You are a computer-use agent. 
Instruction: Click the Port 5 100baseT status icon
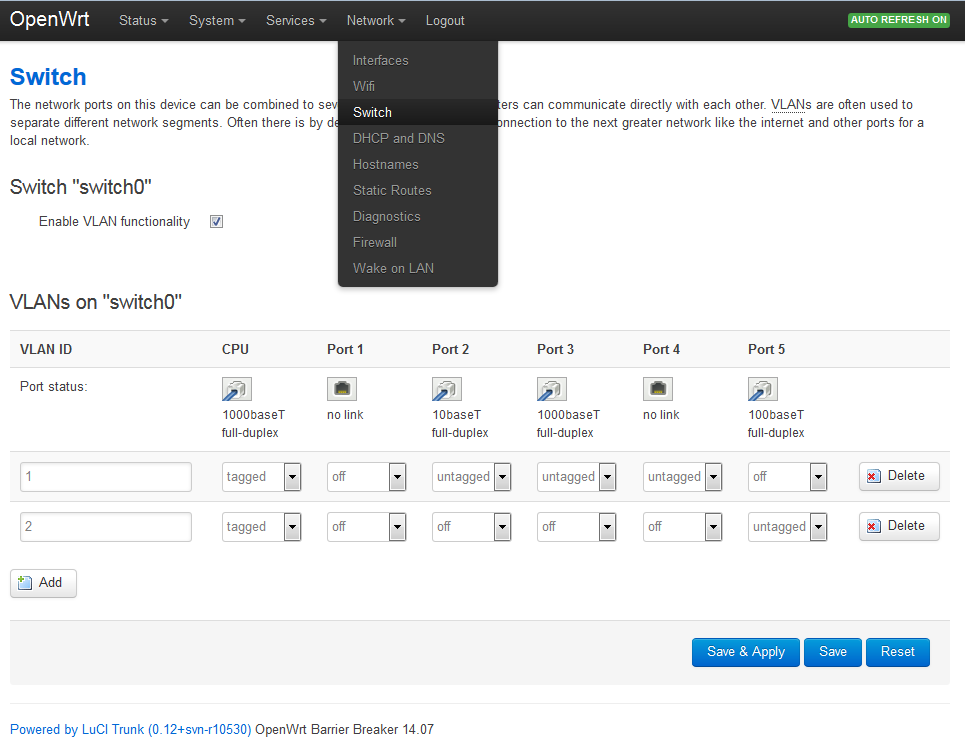coord(763,389)
